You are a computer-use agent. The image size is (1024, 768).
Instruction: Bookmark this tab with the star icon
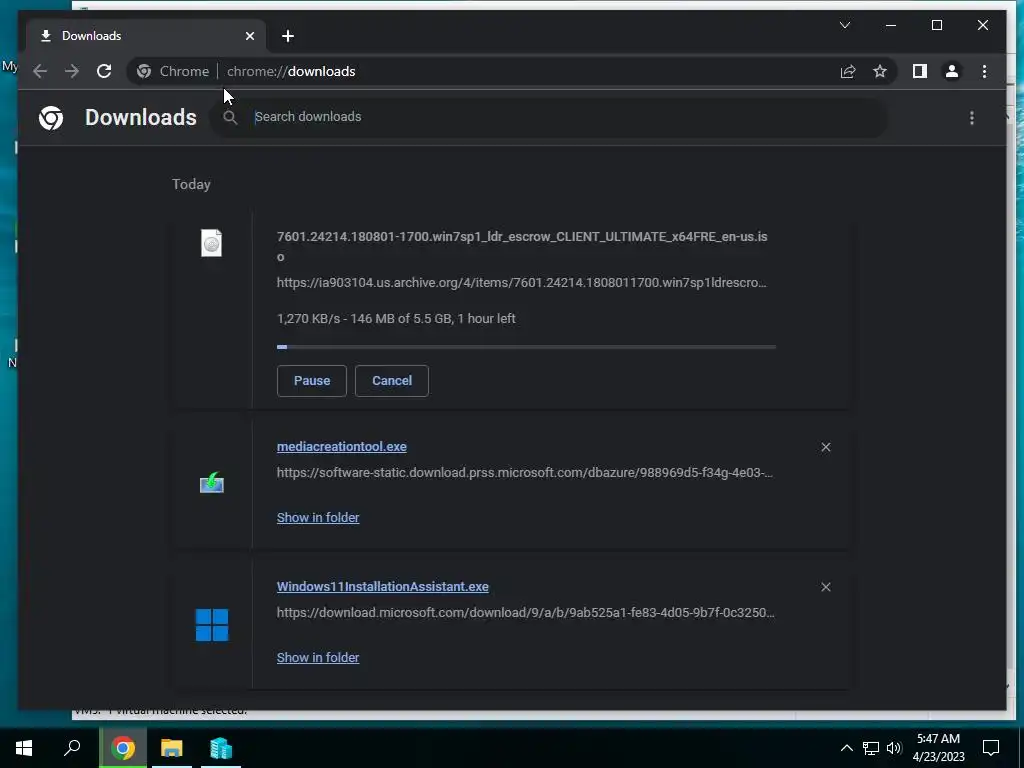880,71
